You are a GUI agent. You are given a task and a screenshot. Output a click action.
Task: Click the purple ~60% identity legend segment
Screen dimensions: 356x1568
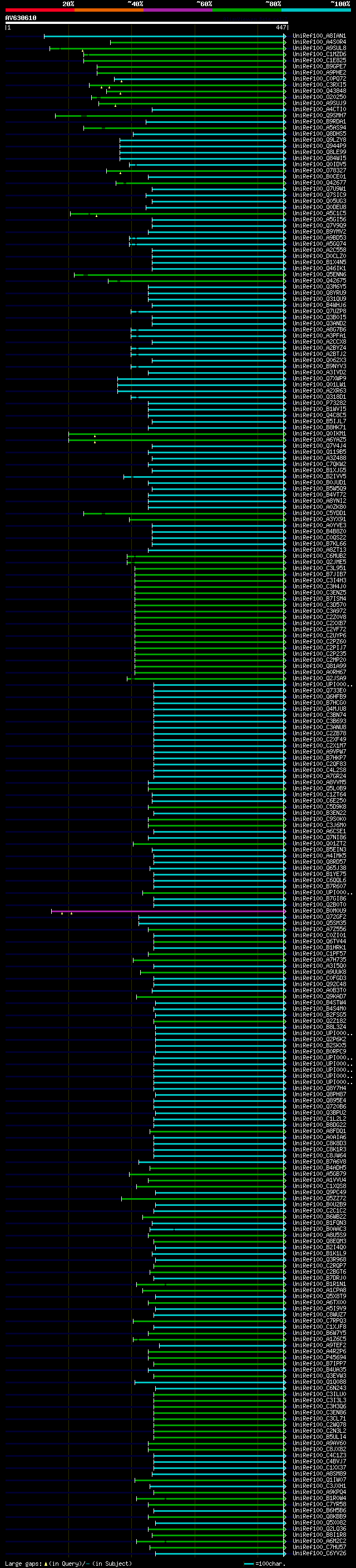177,10
